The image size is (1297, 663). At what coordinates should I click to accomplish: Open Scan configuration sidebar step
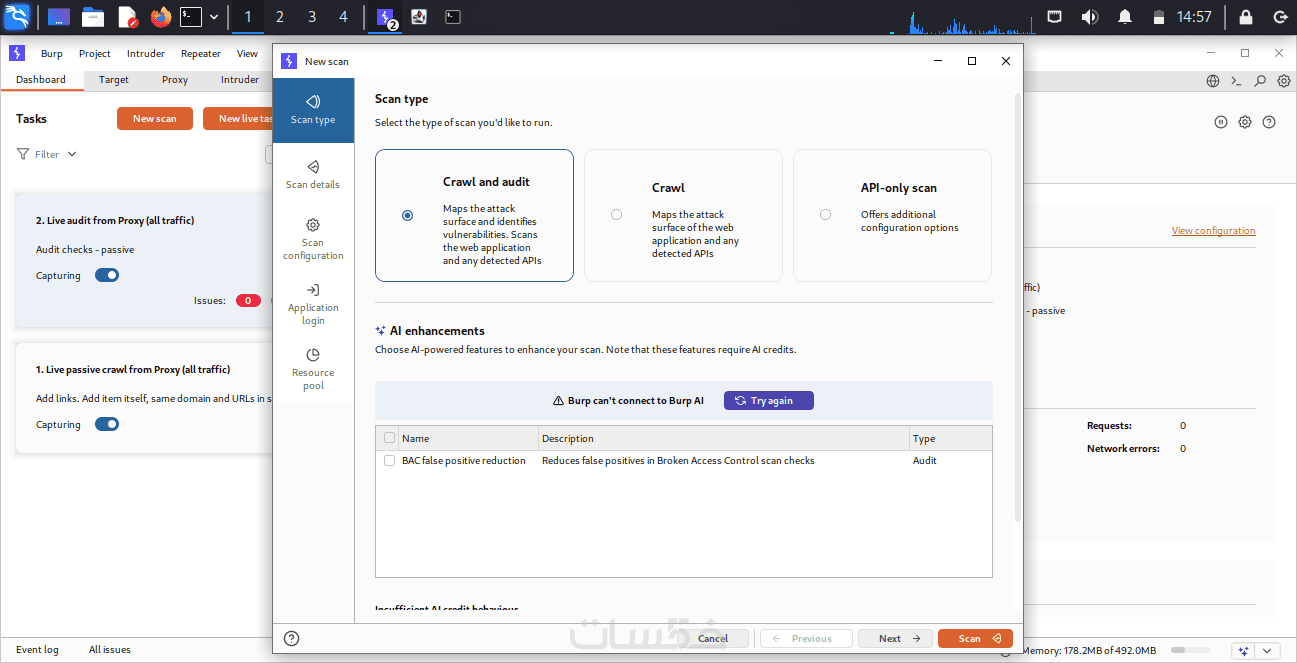(313, 240)
